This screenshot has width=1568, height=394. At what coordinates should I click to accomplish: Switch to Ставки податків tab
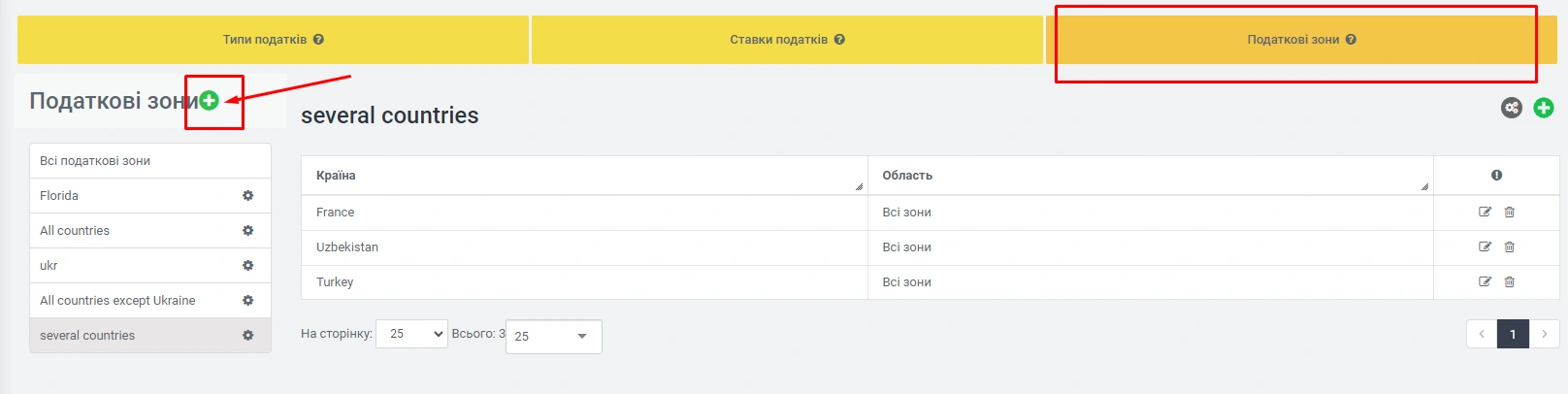click(787, 40)
